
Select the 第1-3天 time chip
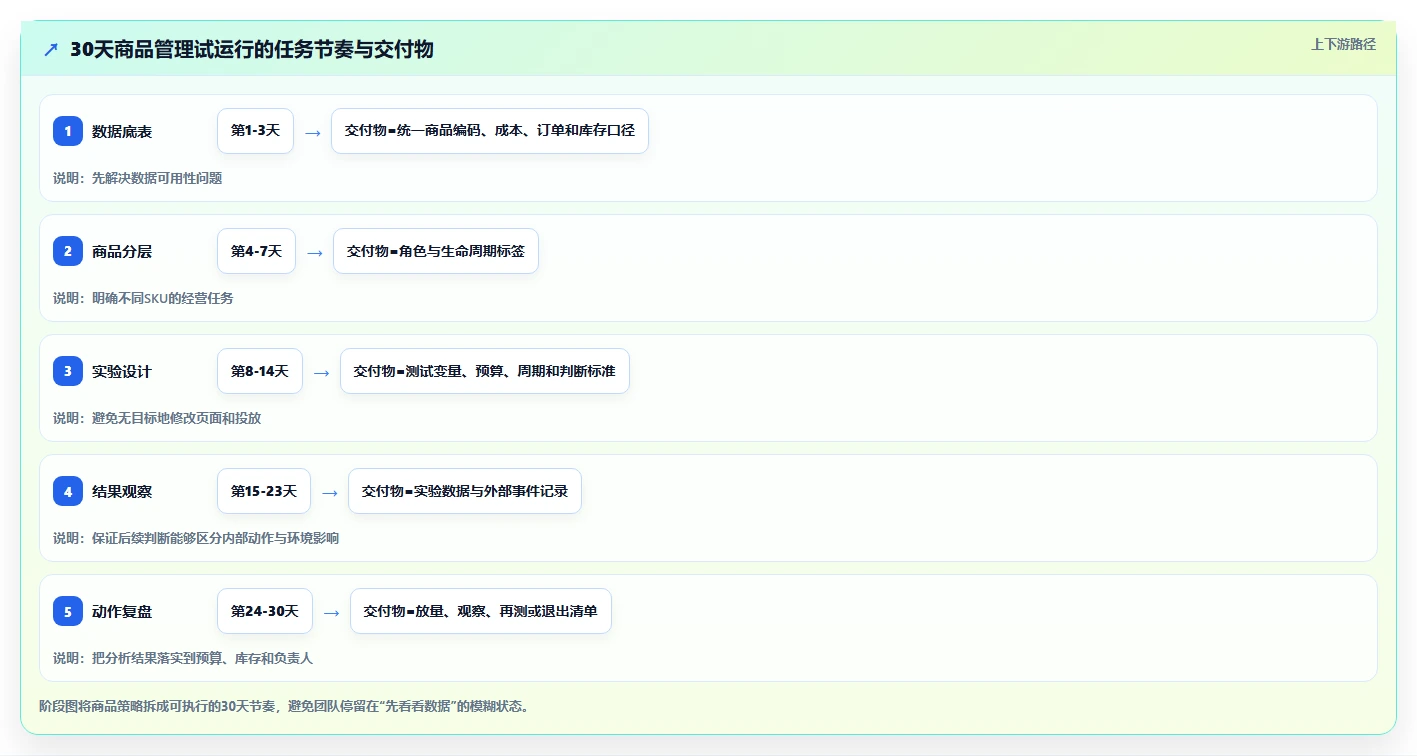point(255,131)
